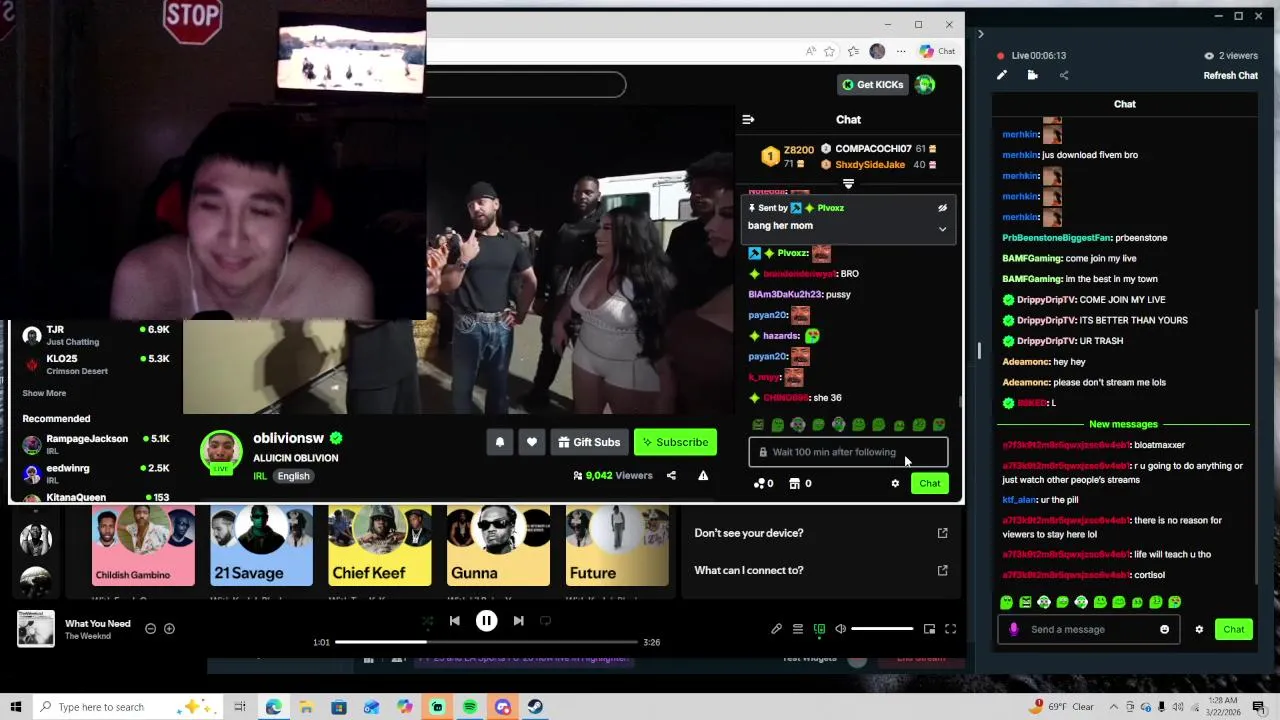1280x720 pixels.
Task: Click the green Subscribe button on Kick
Action: pos(675,442)
